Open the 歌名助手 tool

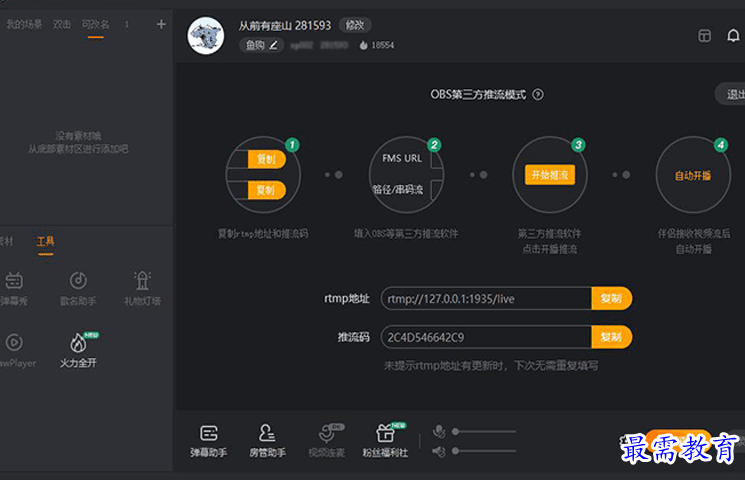point(78,289)
